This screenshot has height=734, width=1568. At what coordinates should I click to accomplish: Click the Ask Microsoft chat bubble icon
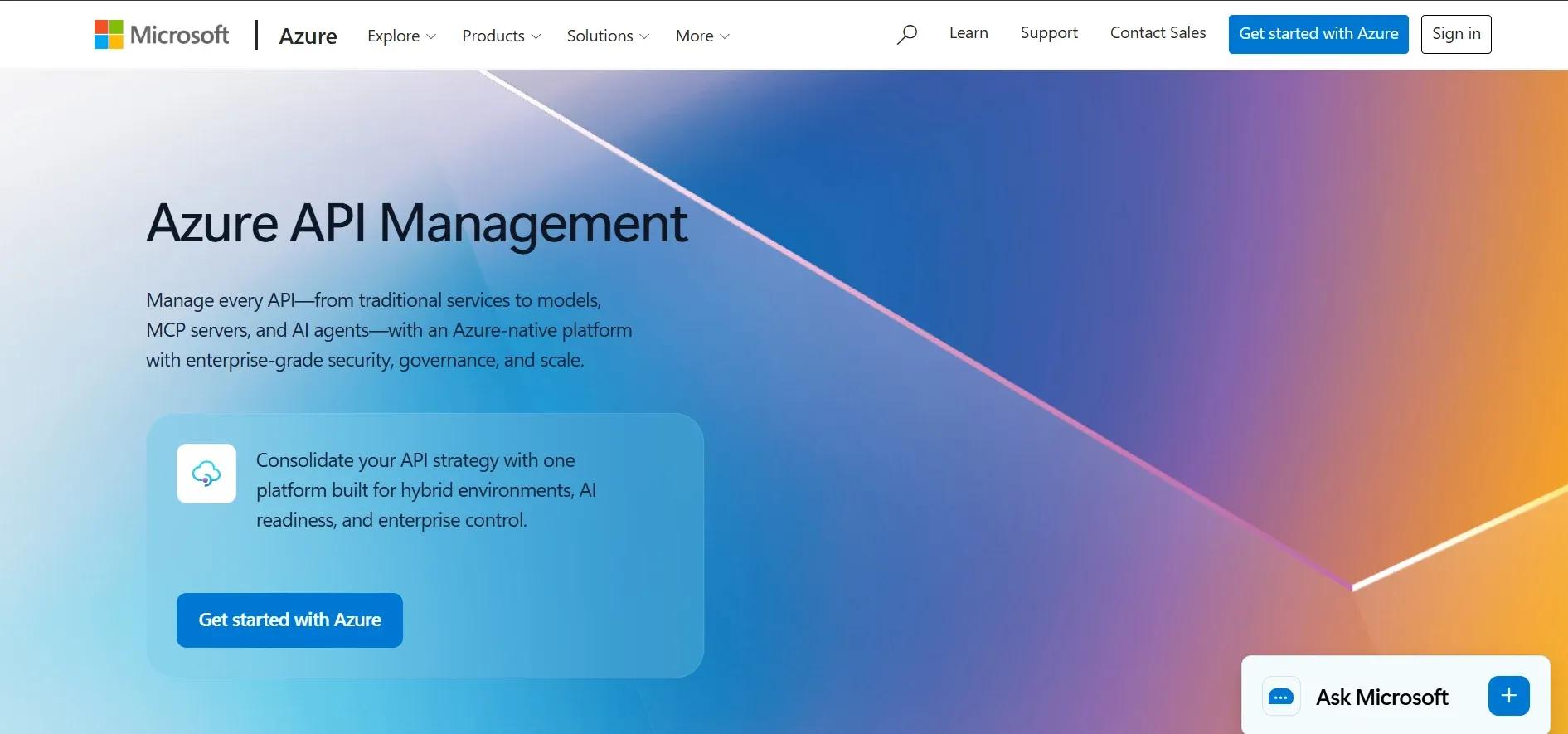tap(1281, 697)
